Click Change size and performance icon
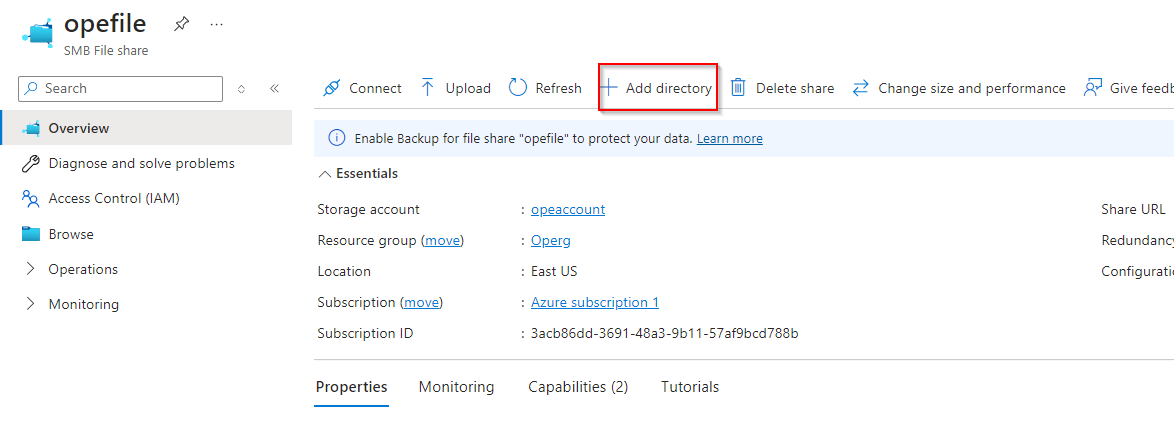 pyautogui.click(x=860, y=88)
